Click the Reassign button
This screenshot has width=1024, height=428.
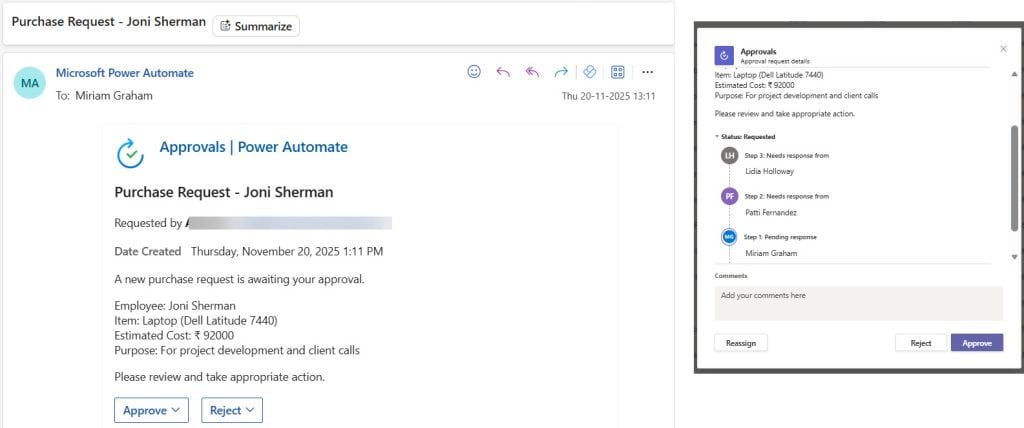click(x=741, y=343)
